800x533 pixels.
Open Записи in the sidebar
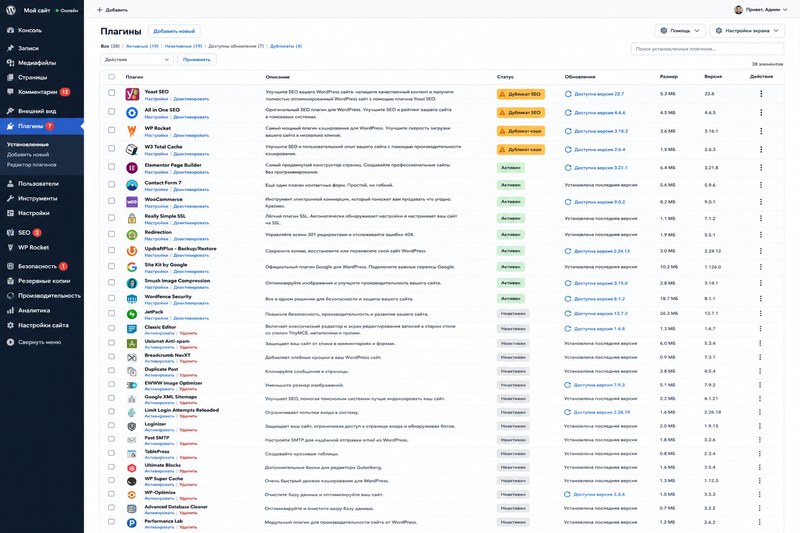point(29,48)
